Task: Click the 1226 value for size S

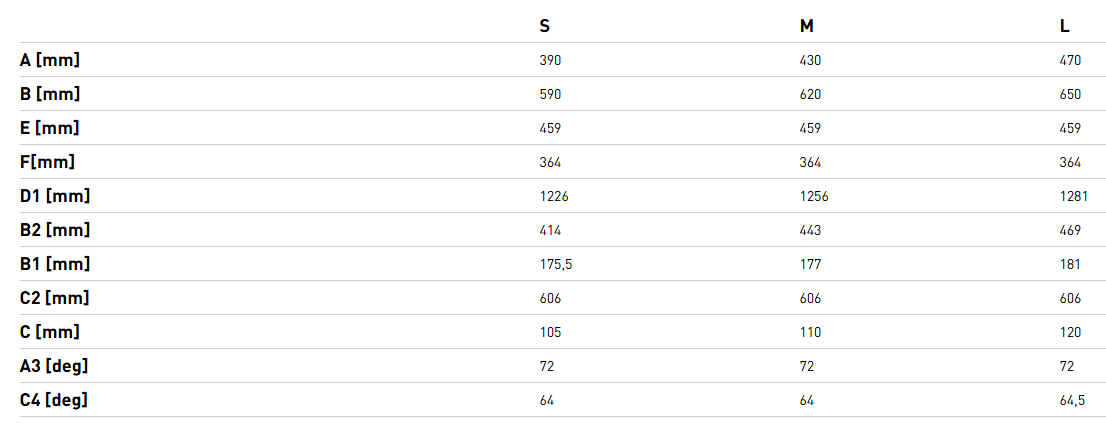Action: (x=554, y=197)
